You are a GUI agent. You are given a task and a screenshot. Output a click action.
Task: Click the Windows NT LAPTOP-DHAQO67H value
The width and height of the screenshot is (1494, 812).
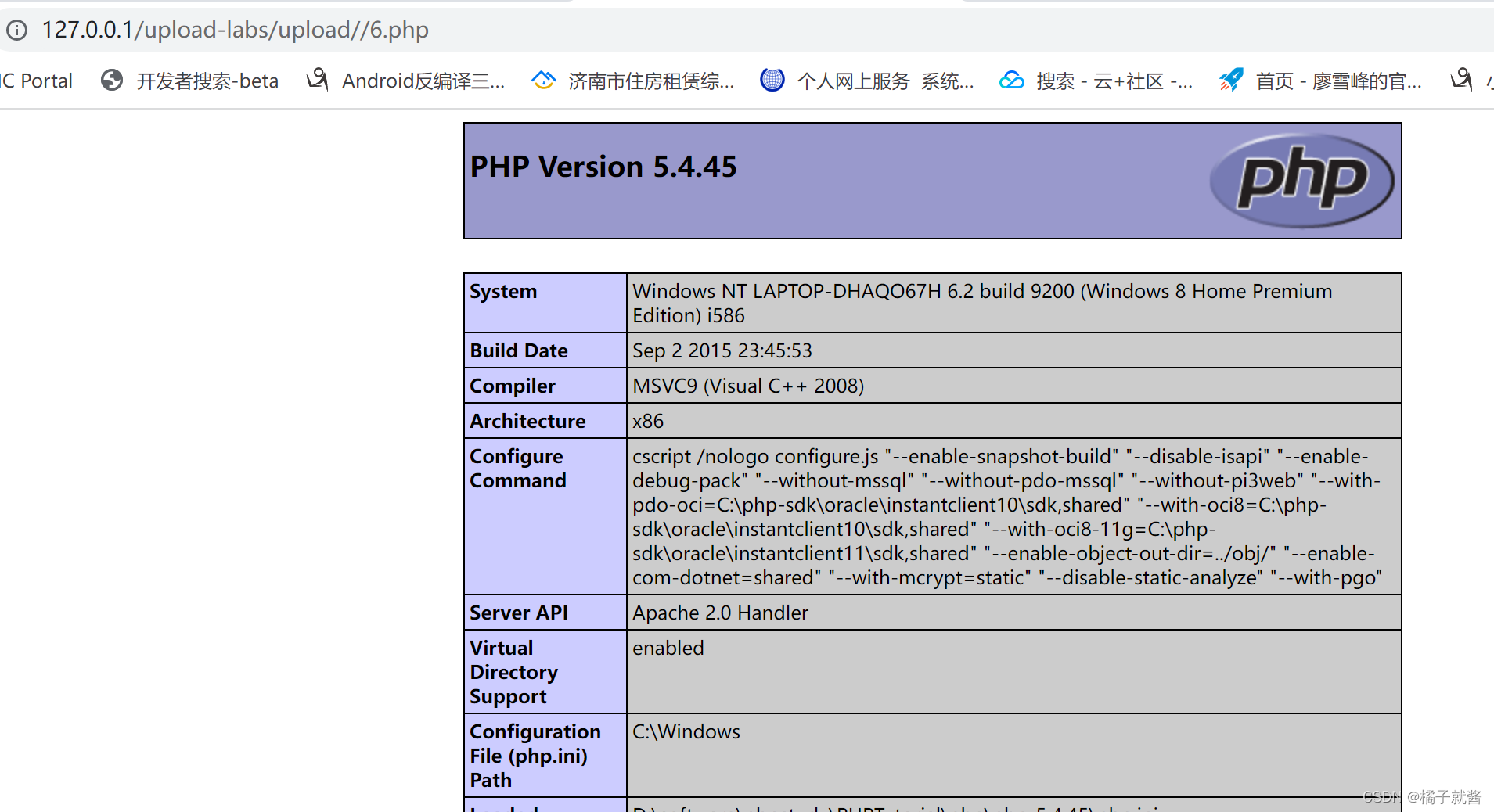pos(982,304)
